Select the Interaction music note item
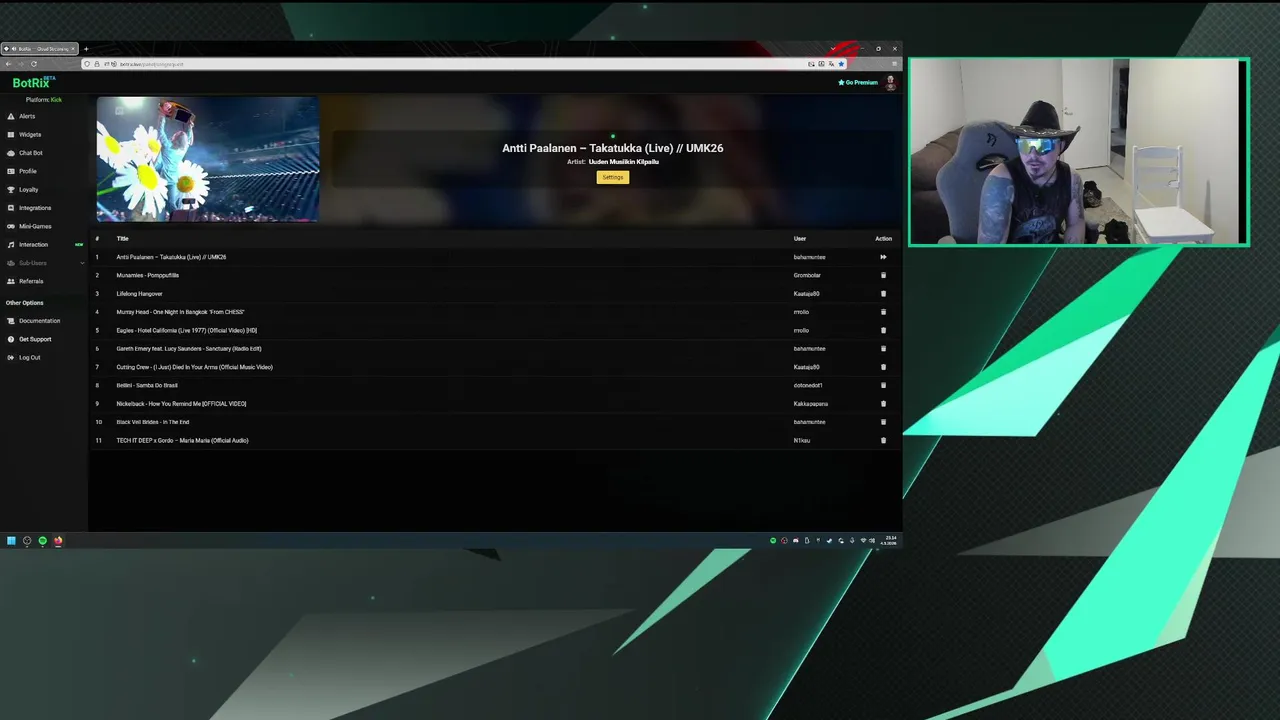 33,245
